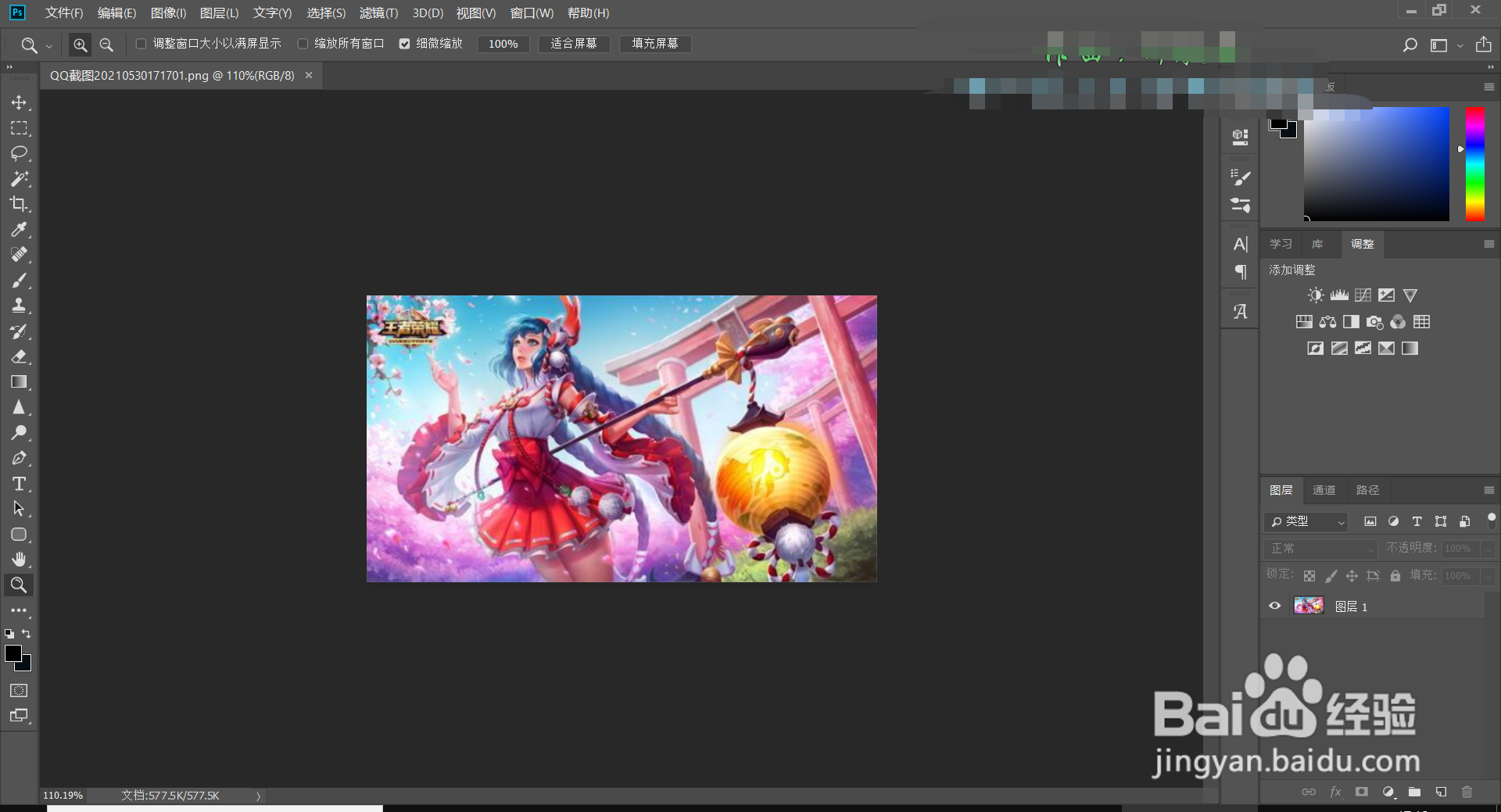Select the History Brush tool
This screenshot has height=812, width=1501.
pyautogui.click(x=19, y=331)
